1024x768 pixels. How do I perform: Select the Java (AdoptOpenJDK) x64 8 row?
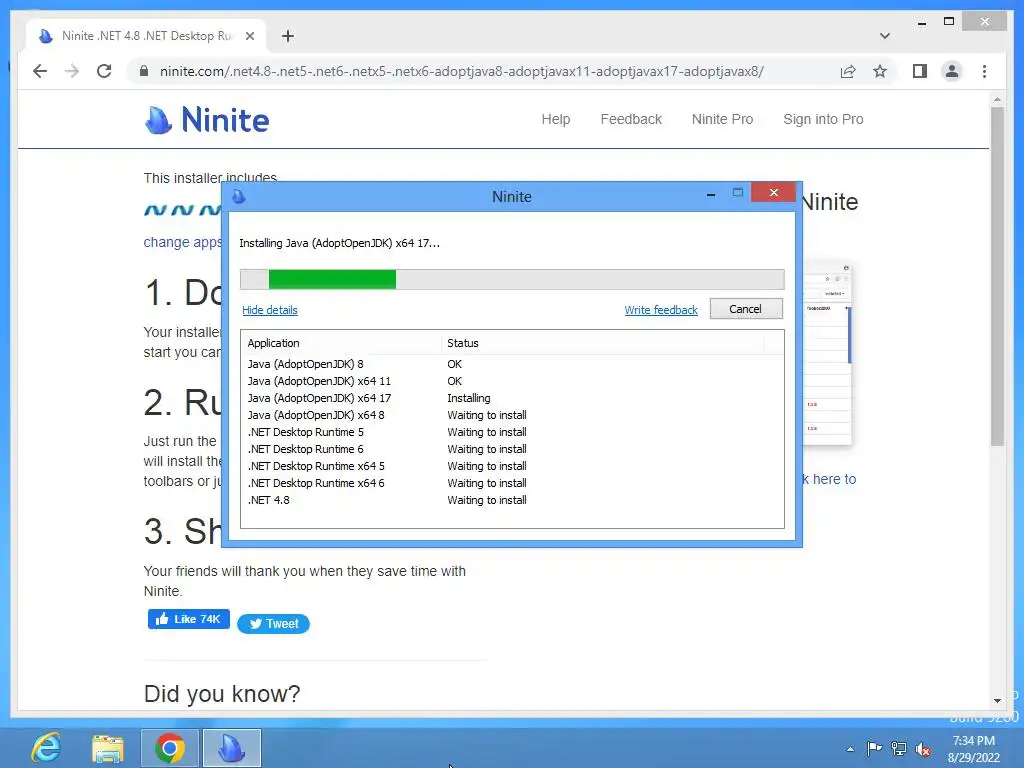coord(512,415)
